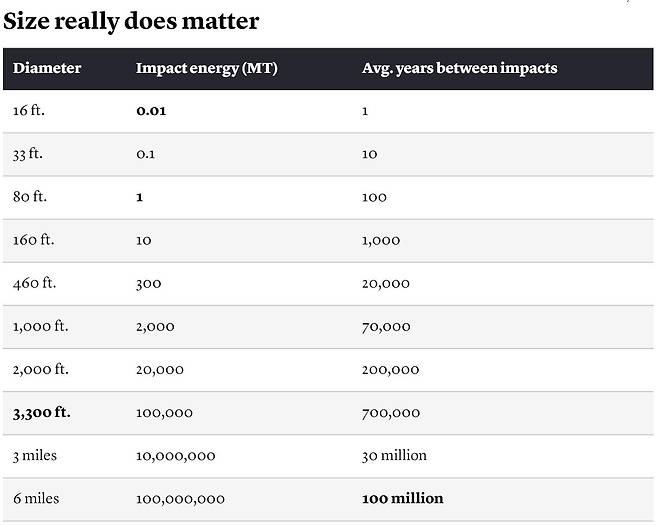Select the 'Size really does matter' heading
The width and height of the screenshot is (658, 526).
[x=131, y=22]
